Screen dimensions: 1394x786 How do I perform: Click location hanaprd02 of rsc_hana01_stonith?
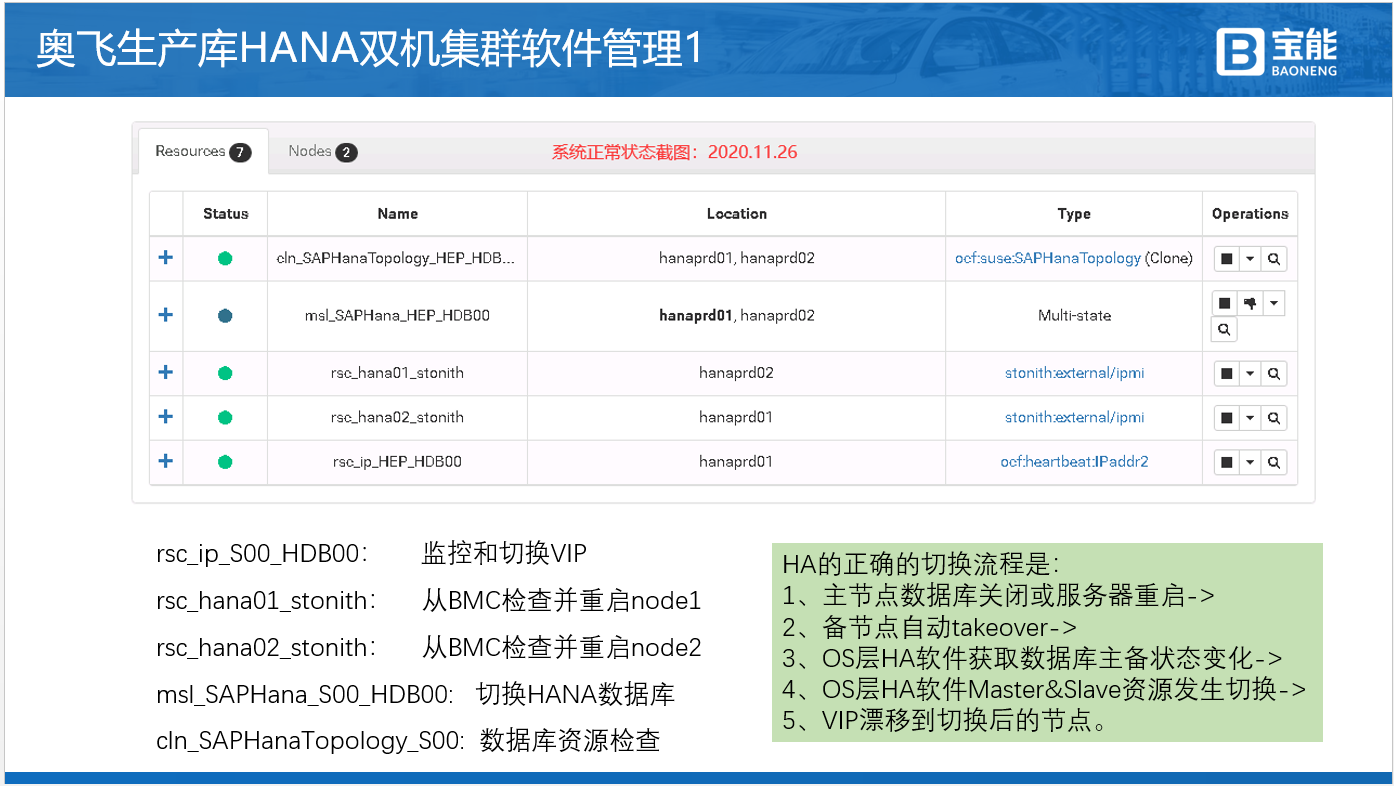coord(737,373)
